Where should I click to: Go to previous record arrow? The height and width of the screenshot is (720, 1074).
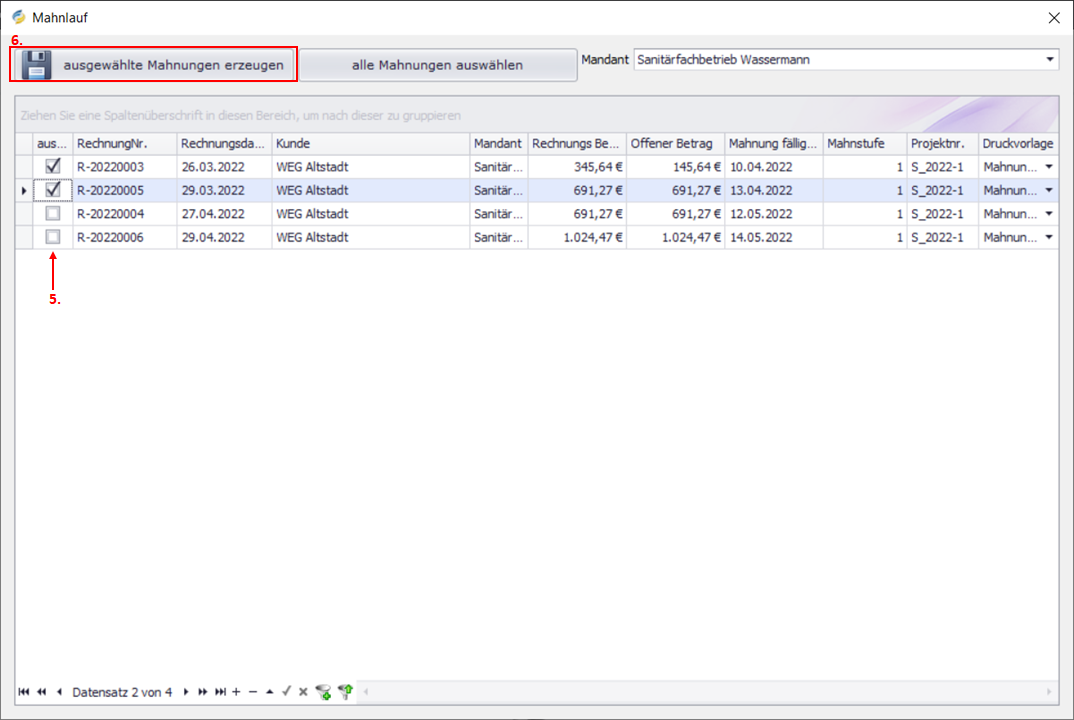(x=59, y=692)
